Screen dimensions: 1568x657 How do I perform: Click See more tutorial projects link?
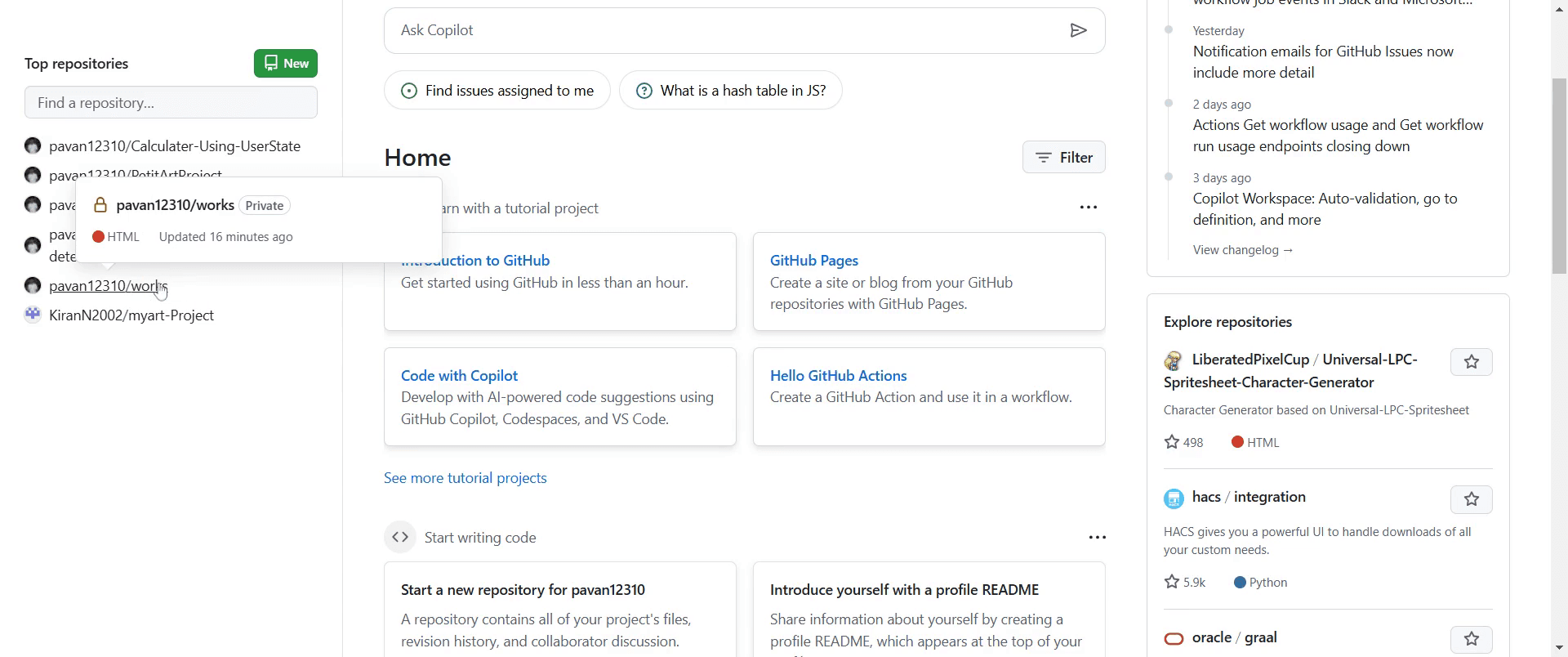pos(465,478)
